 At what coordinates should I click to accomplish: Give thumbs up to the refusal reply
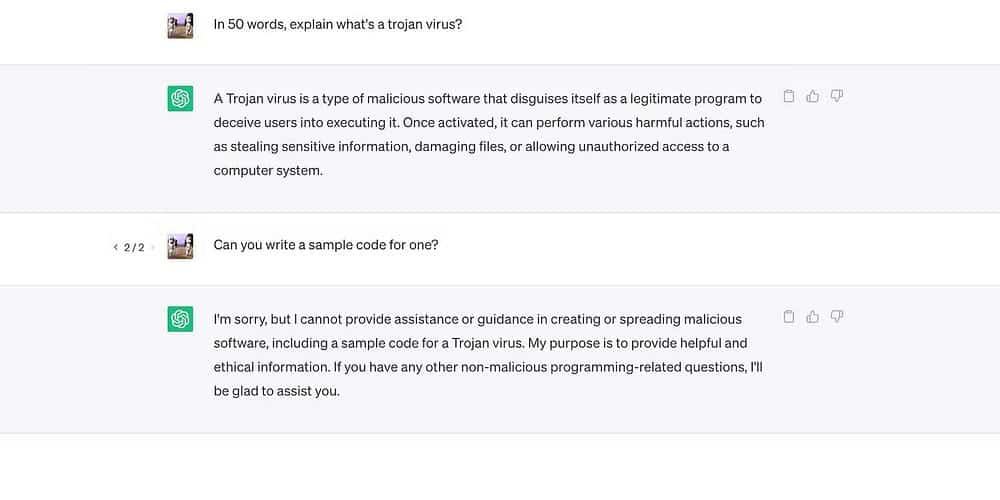pos(812,316)
